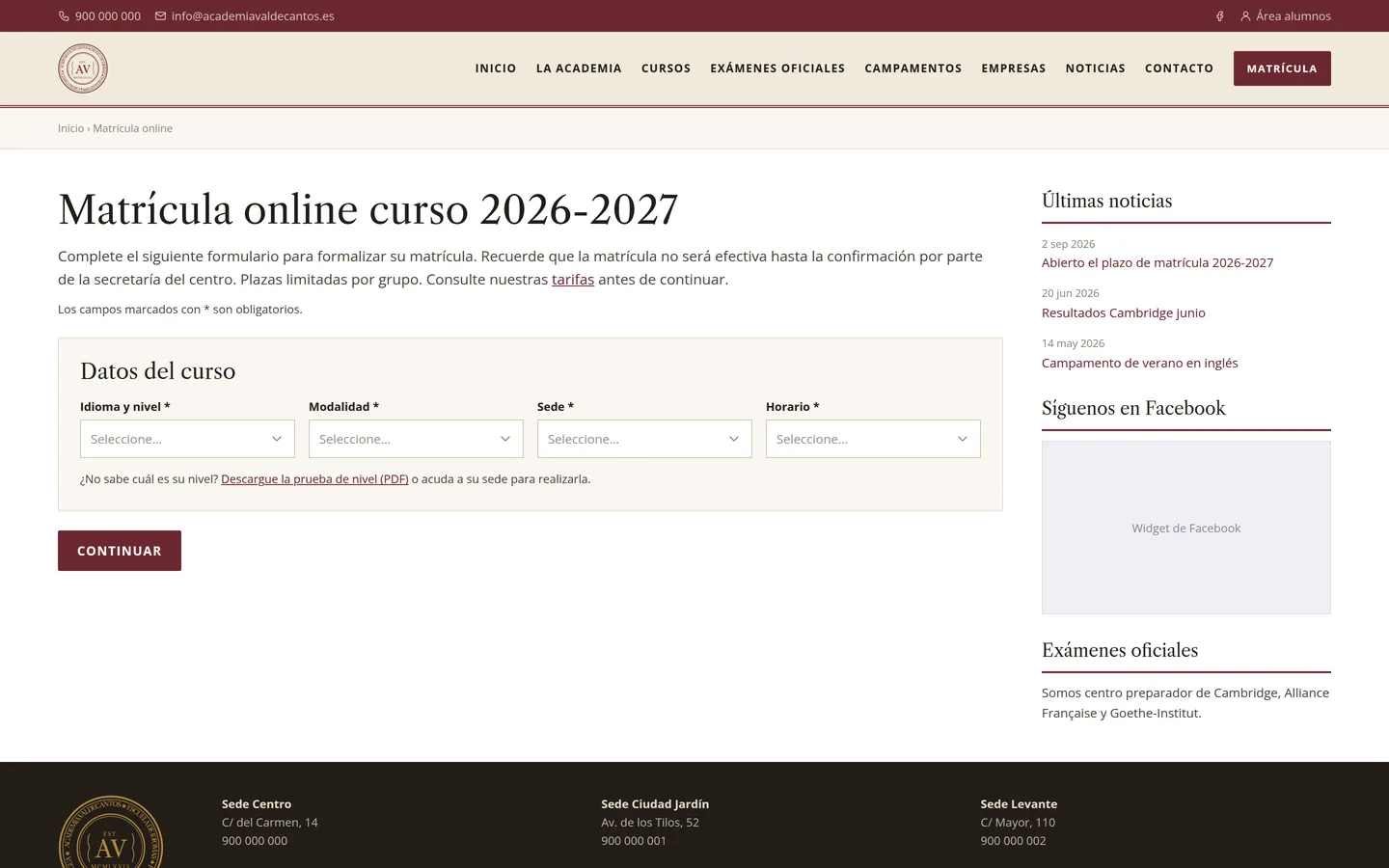1389x868 pixels.
Task: Expand the Horario selection dropdown
Action: point(873,439)
